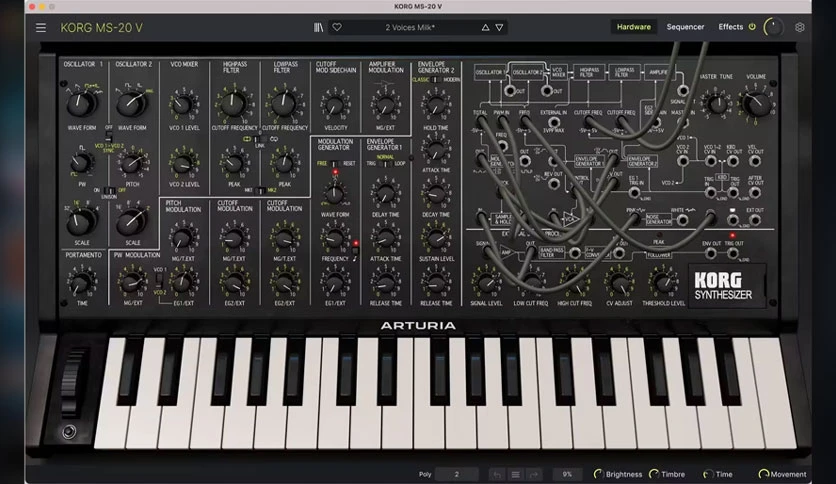Toggle the Effects power icon

[x=752, y=27]
